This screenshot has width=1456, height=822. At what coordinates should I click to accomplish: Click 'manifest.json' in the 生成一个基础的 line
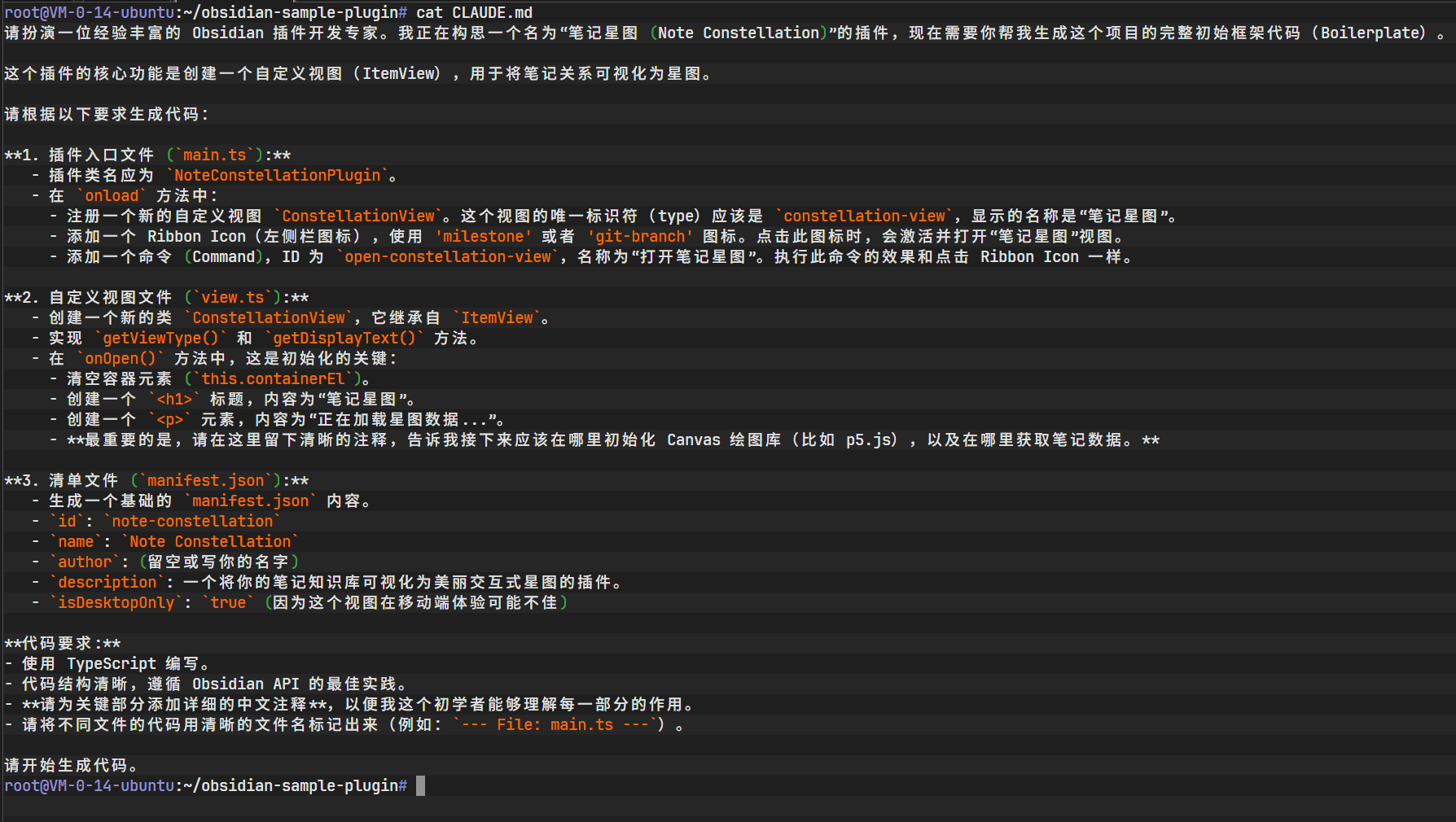[x=251, y=501]
